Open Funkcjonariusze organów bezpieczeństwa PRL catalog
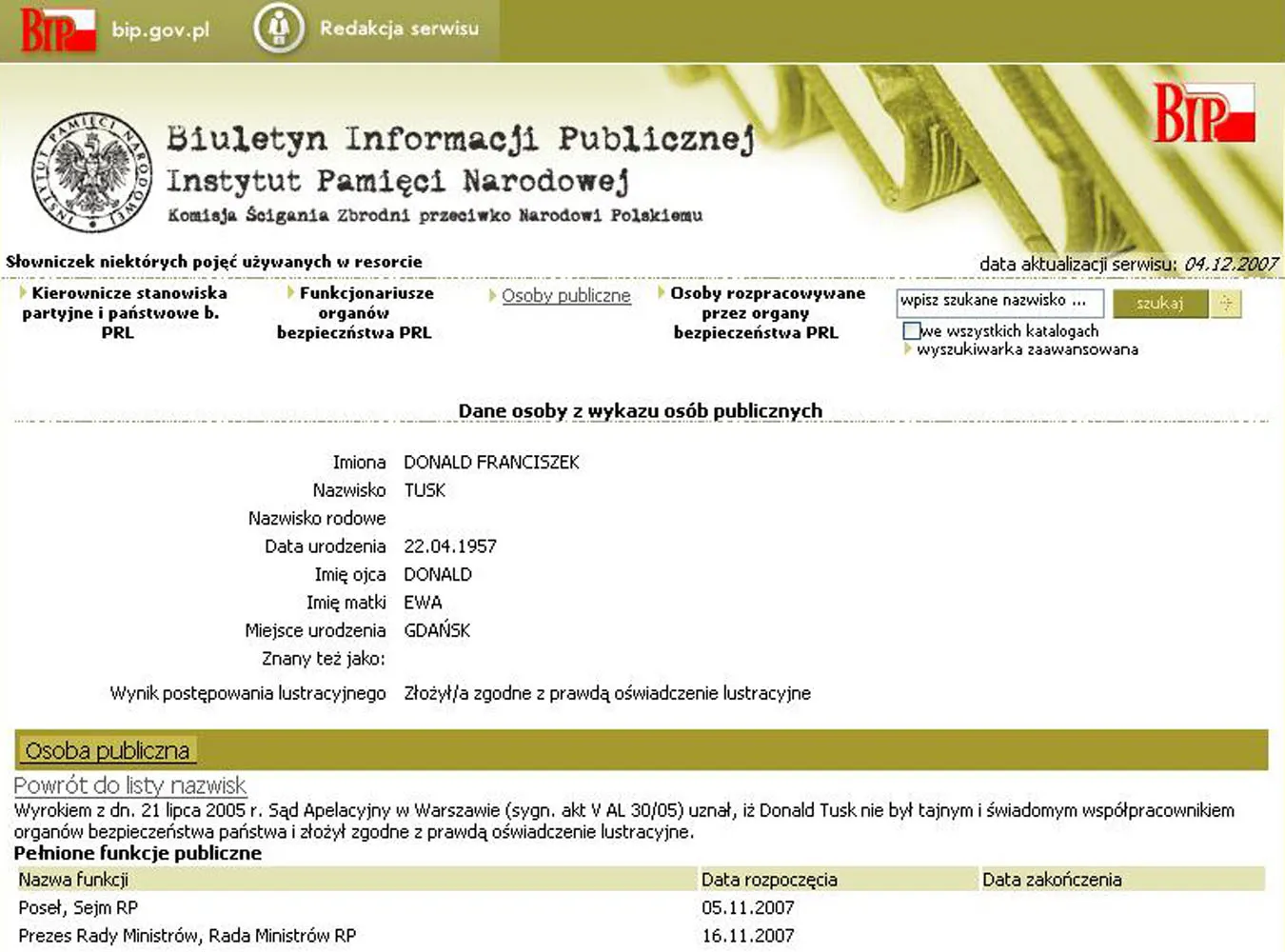1285x952 pixels. click(355, 312)
